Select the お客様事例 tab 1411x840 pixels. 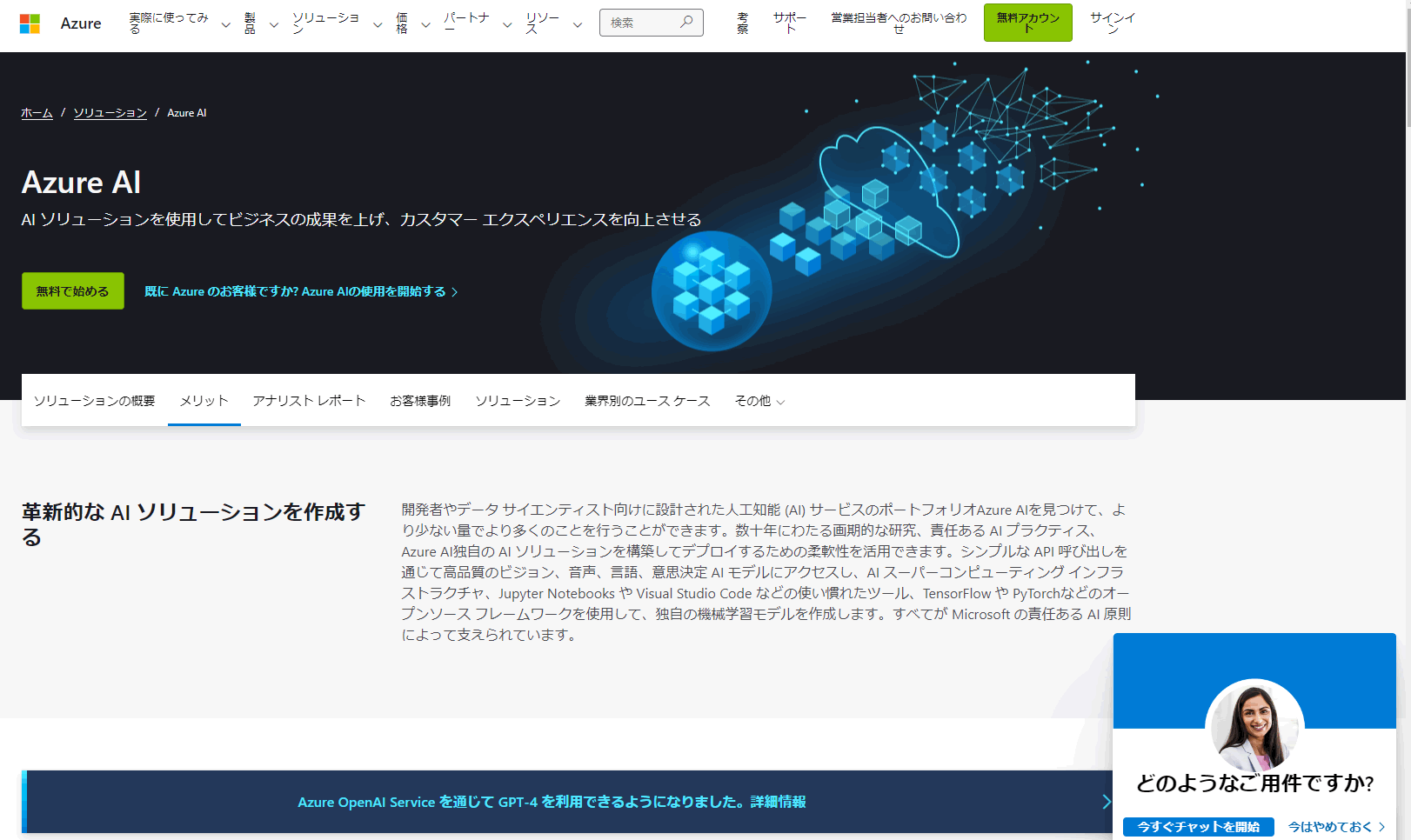pyautogui.click(x=420, y=401)
